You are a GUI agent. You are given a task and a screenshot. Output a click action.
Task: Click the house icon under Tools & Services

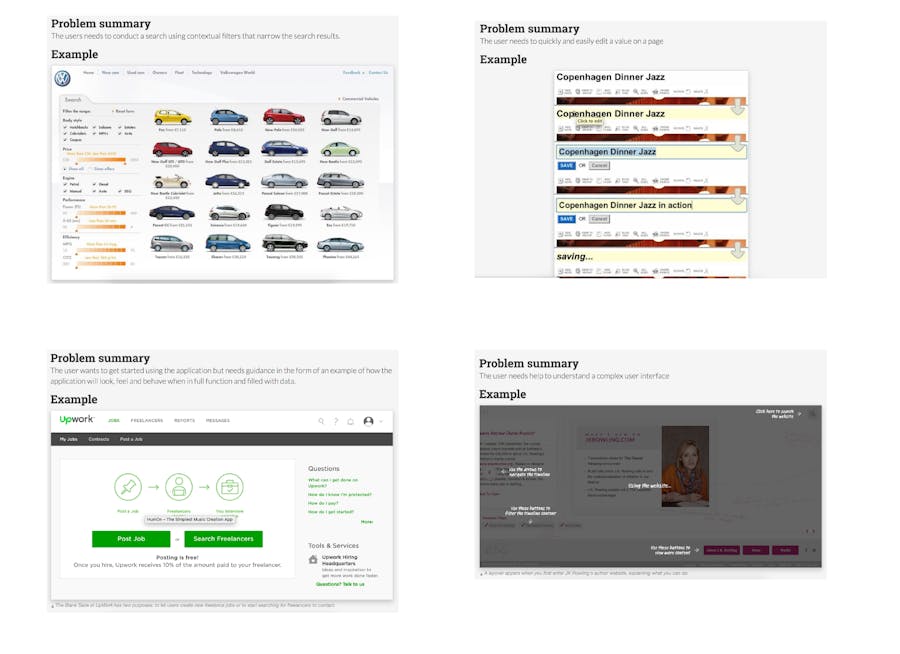click(313, 559)
